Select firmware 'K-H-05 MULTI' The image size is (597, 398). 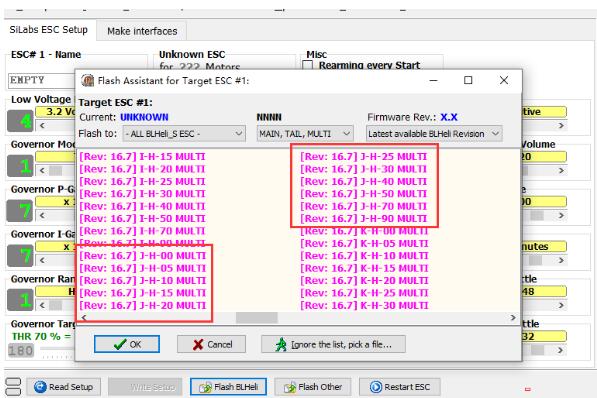point(364,243)
